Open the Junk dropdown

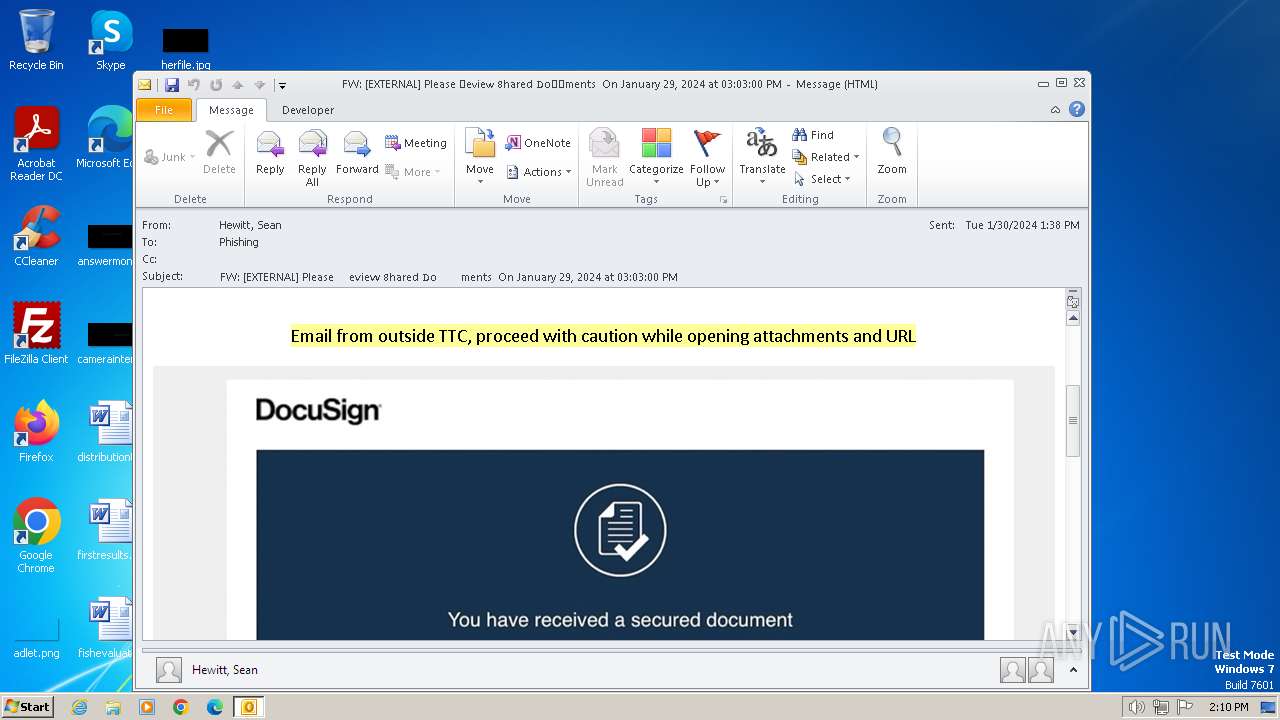pyautogui.click(x=170, y=157)
